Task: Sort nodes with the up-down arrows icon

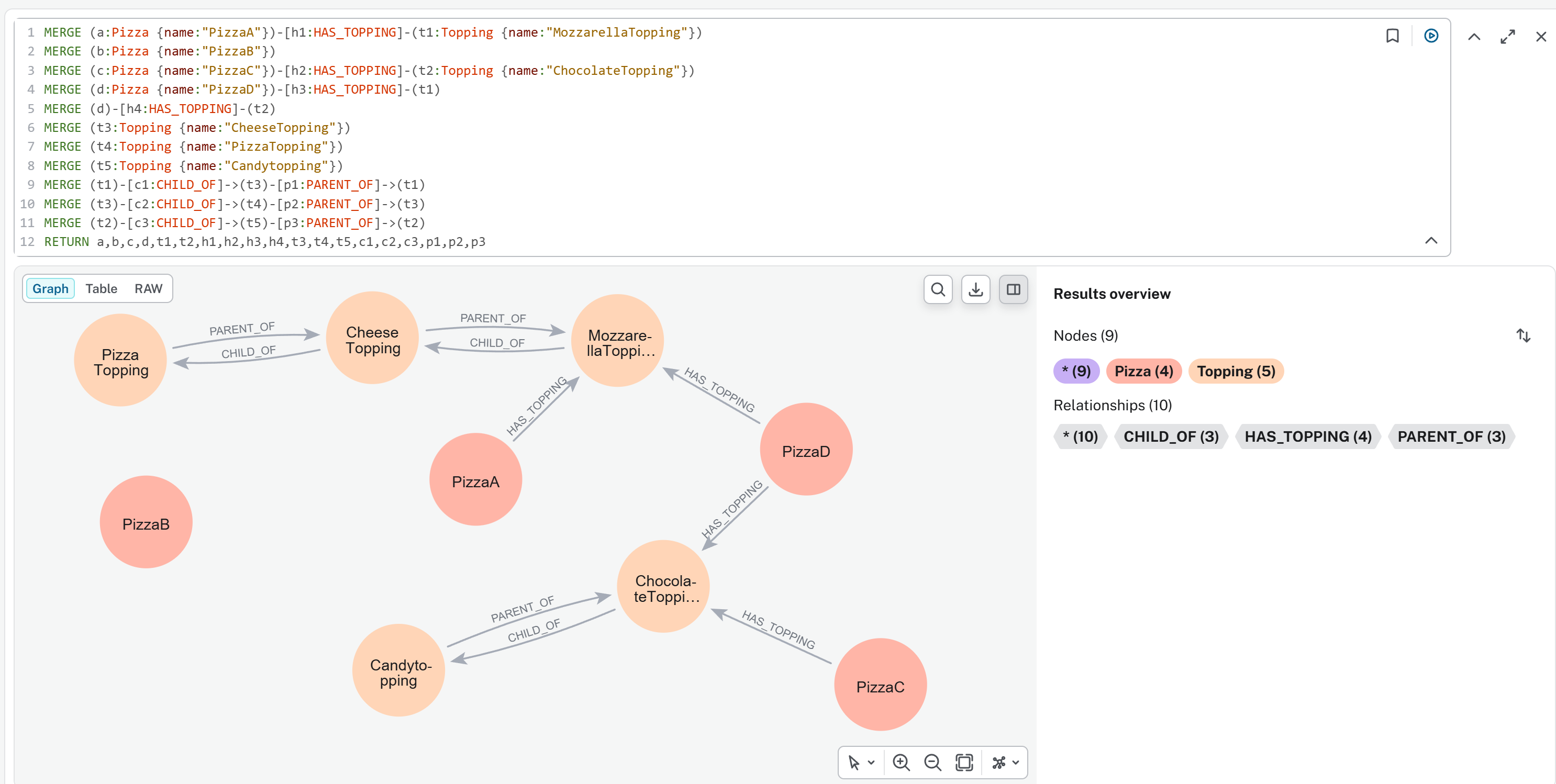Action: 1523,335
